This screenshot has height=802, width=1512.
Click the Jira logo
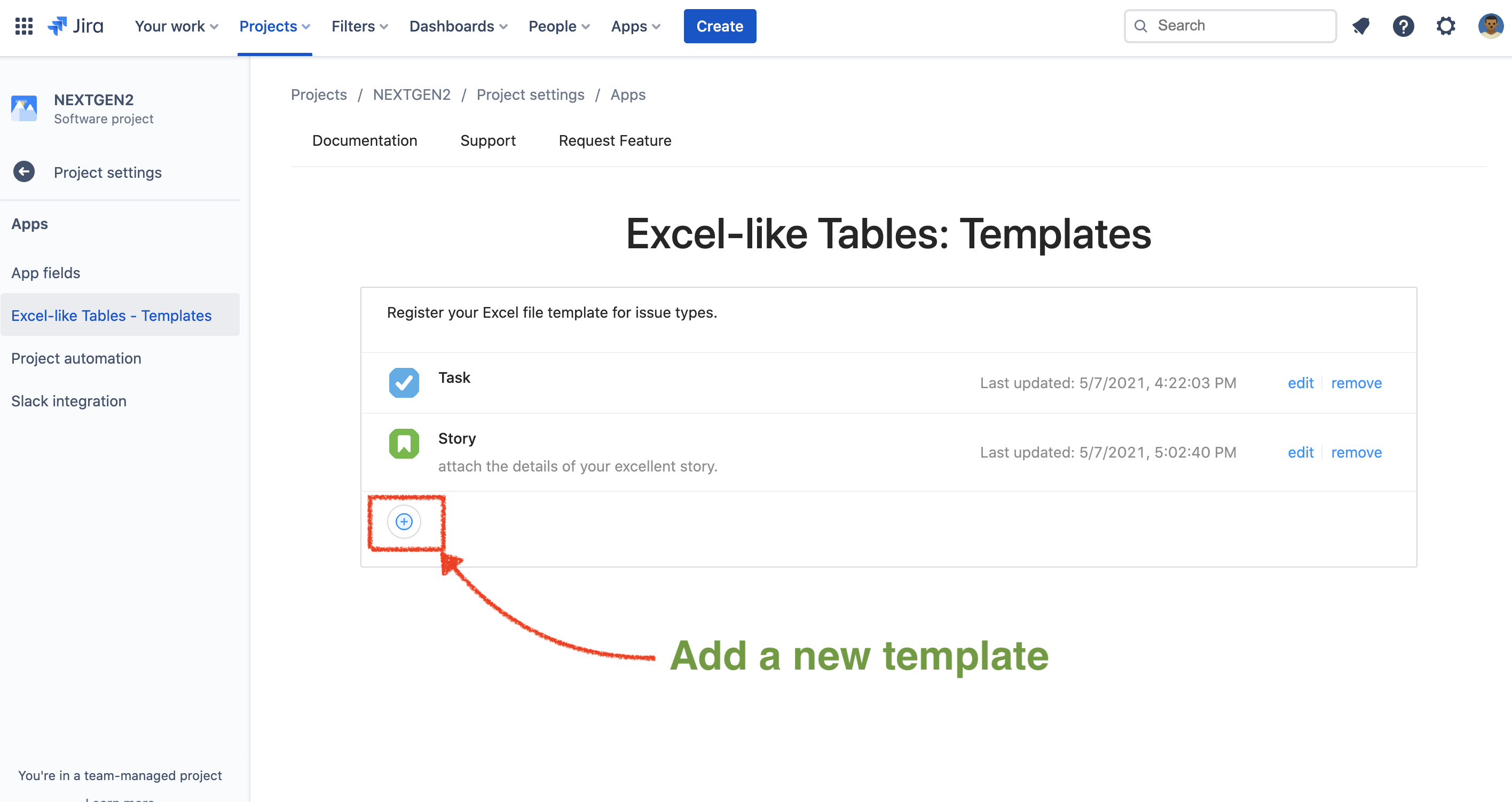pyautogui.click(x=76, y=26)
